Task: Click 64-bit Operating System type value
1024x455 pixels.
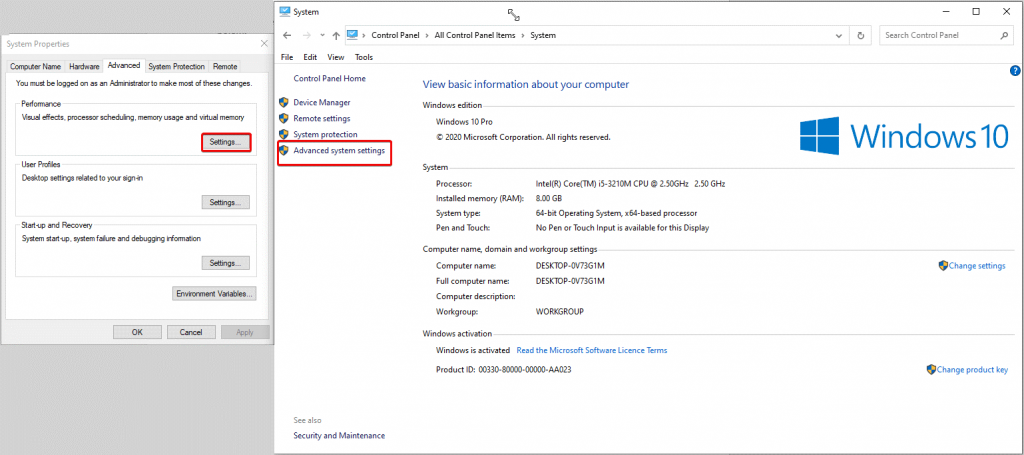Action: tap(616, 213)
